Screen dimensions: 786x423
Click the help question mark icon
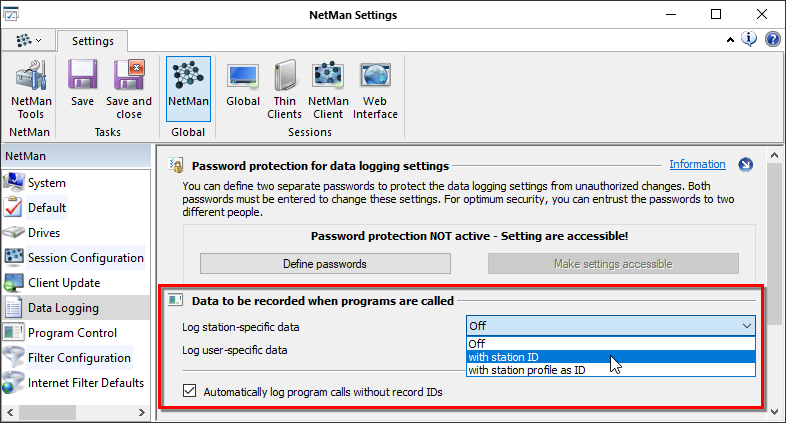click(x=773, y=40)
